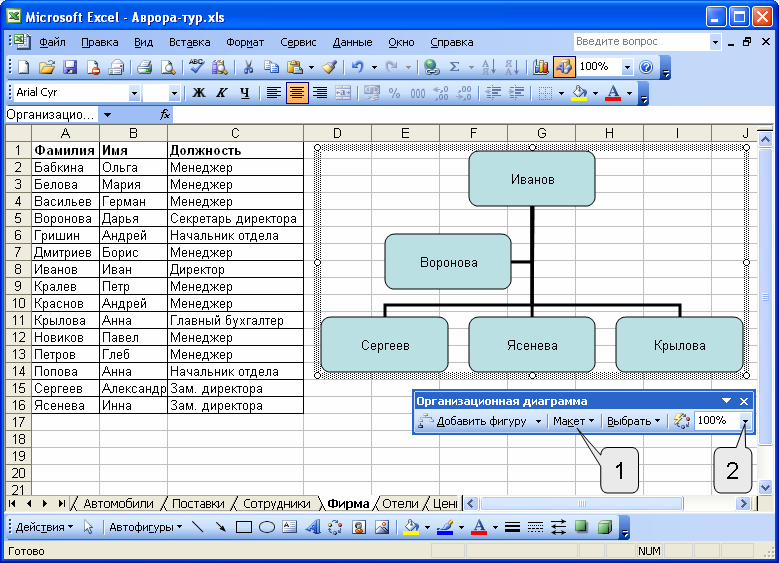Viewport: 779px width, 563px height.
Task: Open the Вставка menu
Action: pos(189,42)
